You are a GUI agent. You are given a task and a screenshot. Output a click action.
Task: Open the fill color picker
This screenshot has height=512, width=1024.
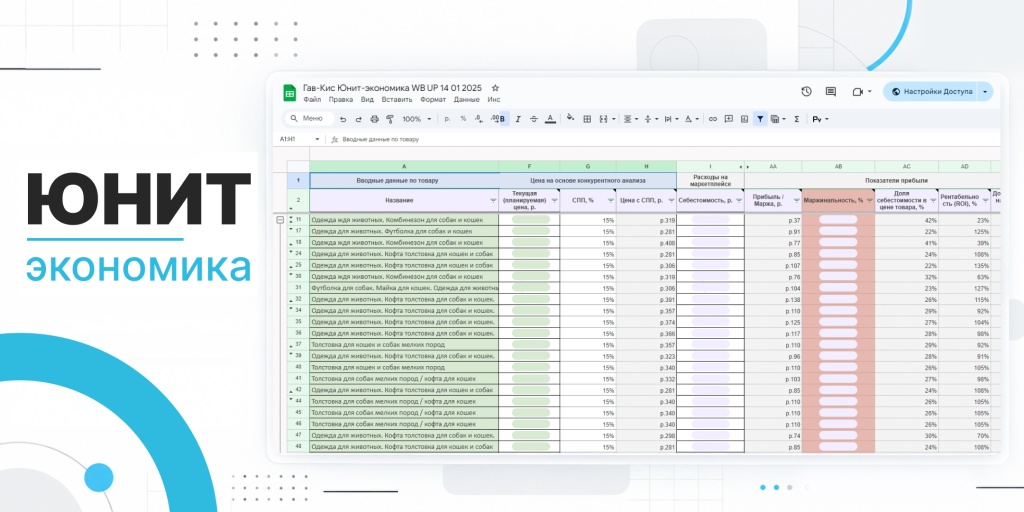point(571,118)
